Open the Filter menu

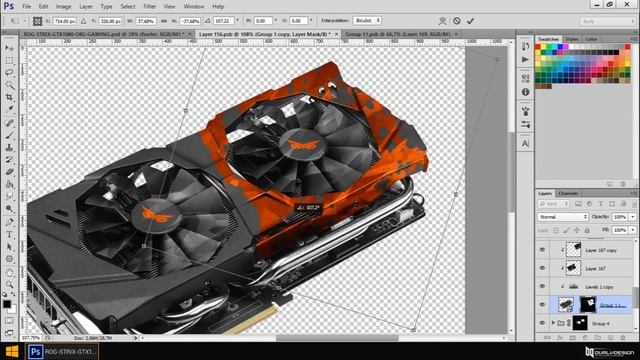pyautogui.click(x=149, y=7)
